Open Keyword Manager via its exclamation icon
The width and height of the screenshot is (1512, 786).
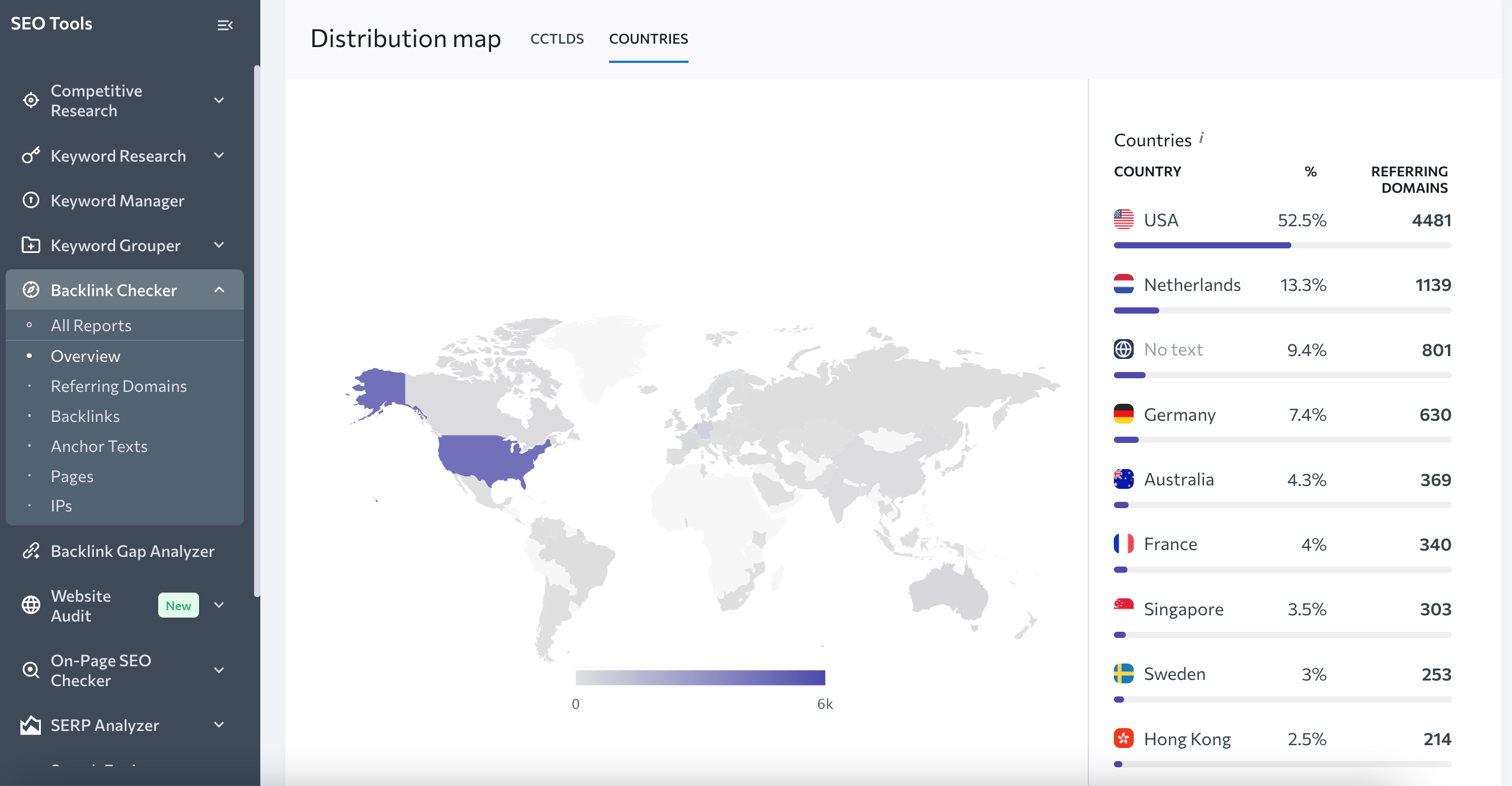[31, 200]
